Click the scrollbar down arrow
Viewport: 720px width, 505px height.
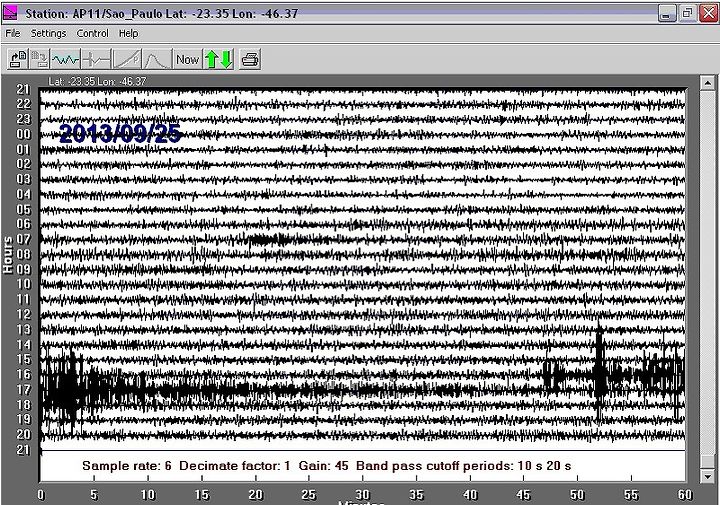(708, 476)
